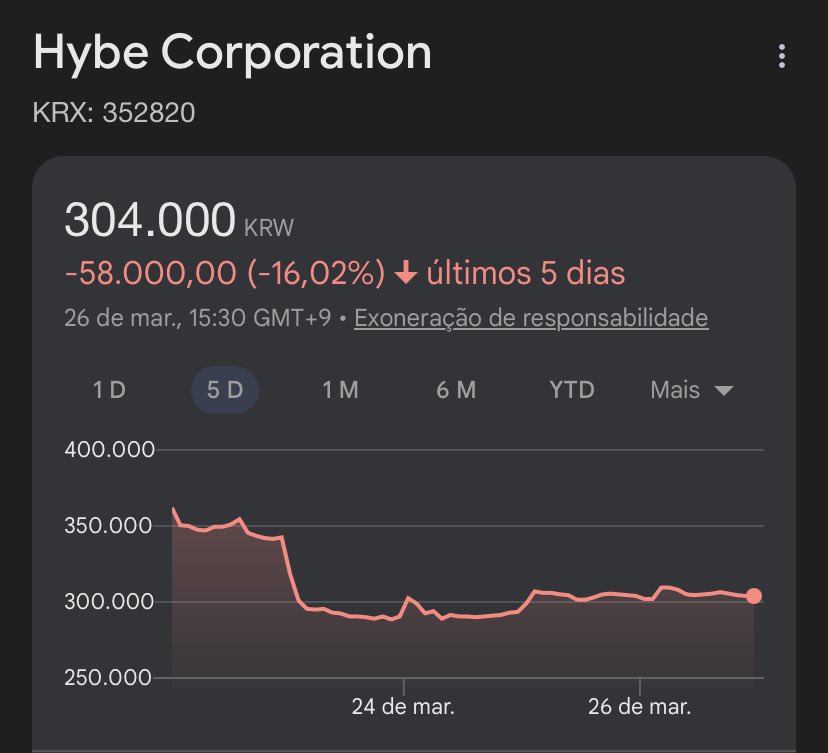This screenshot has height=753, width=828.
Task: Open the Exoneração de responsabilidade link
Action: (531, 318)
